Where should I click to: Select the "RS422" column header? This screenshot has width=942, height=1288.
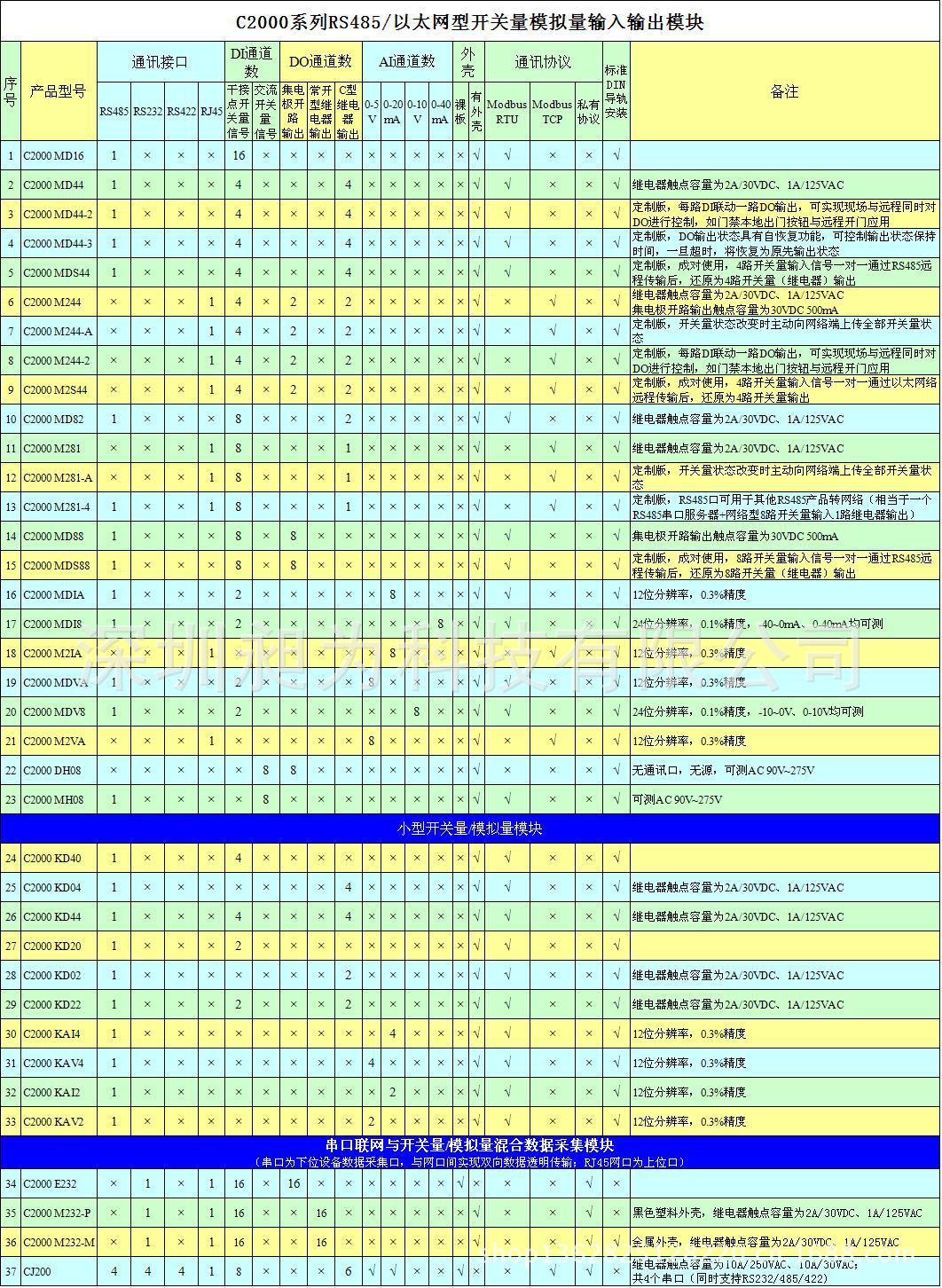(181, 111)
